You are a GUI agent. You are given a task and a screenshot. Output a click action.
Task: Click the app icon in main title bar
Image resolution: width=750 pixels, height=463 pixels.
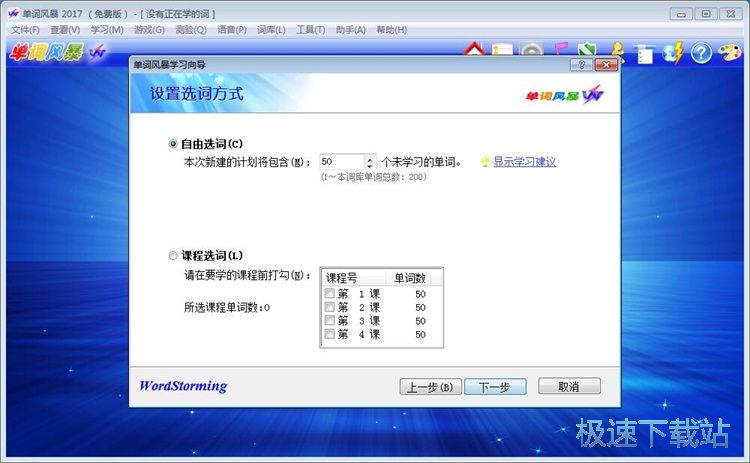pyautogui.click(x=13, y=13)
